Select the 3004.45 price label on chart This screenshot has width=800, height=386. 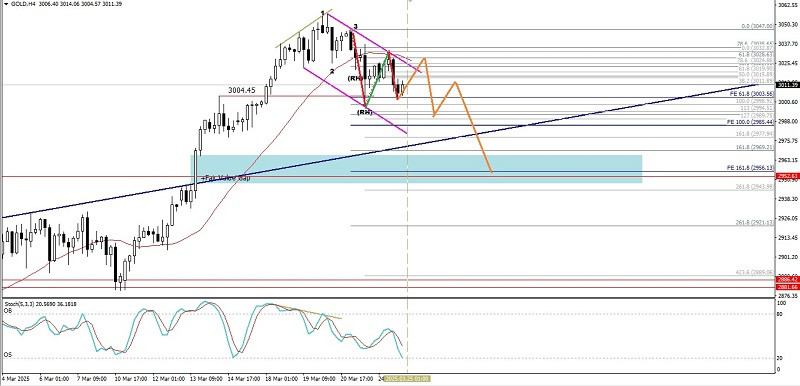(x=242, y=90)
